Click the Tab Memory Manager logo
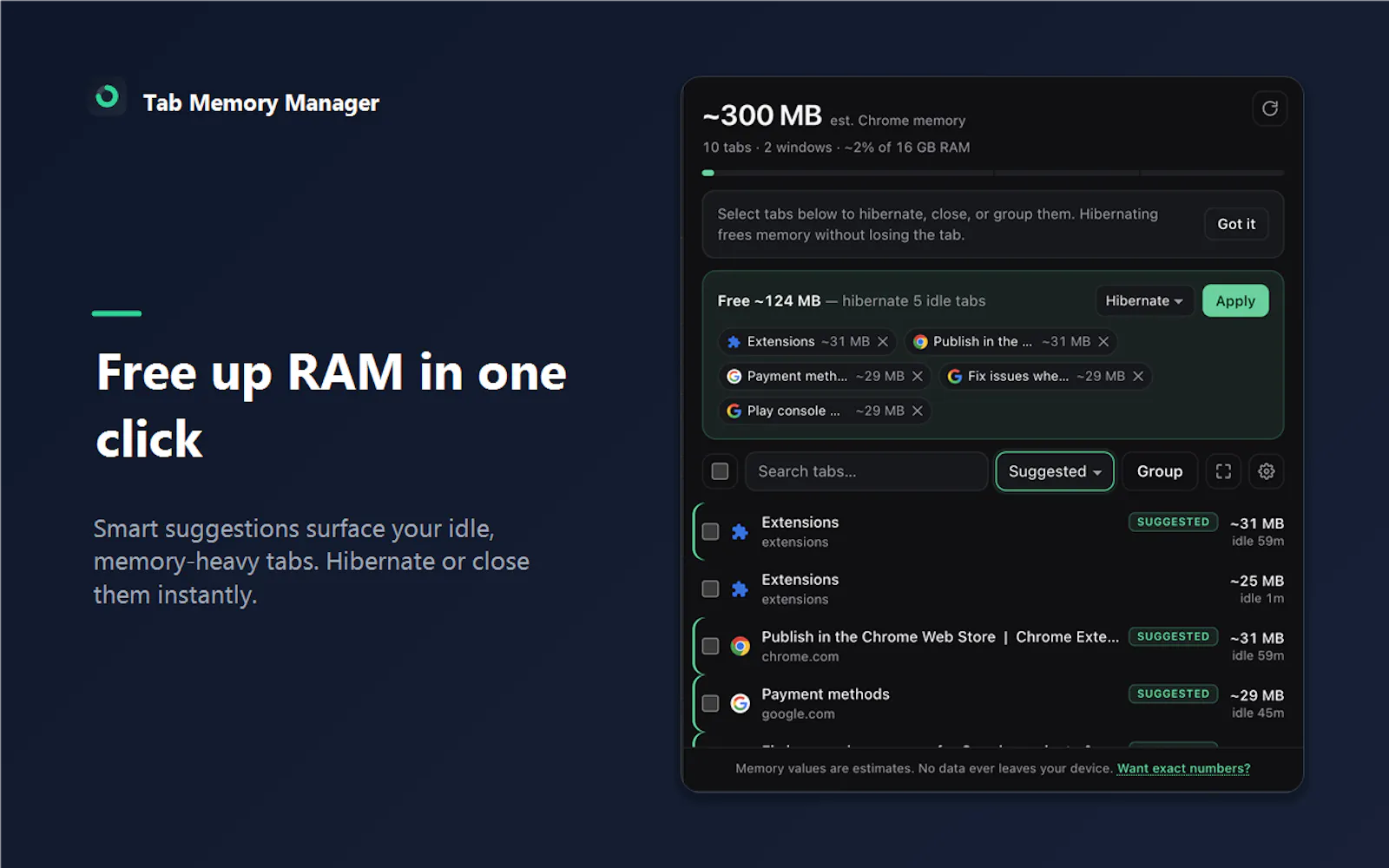The image size is (1389, 868). click(108, 96)
